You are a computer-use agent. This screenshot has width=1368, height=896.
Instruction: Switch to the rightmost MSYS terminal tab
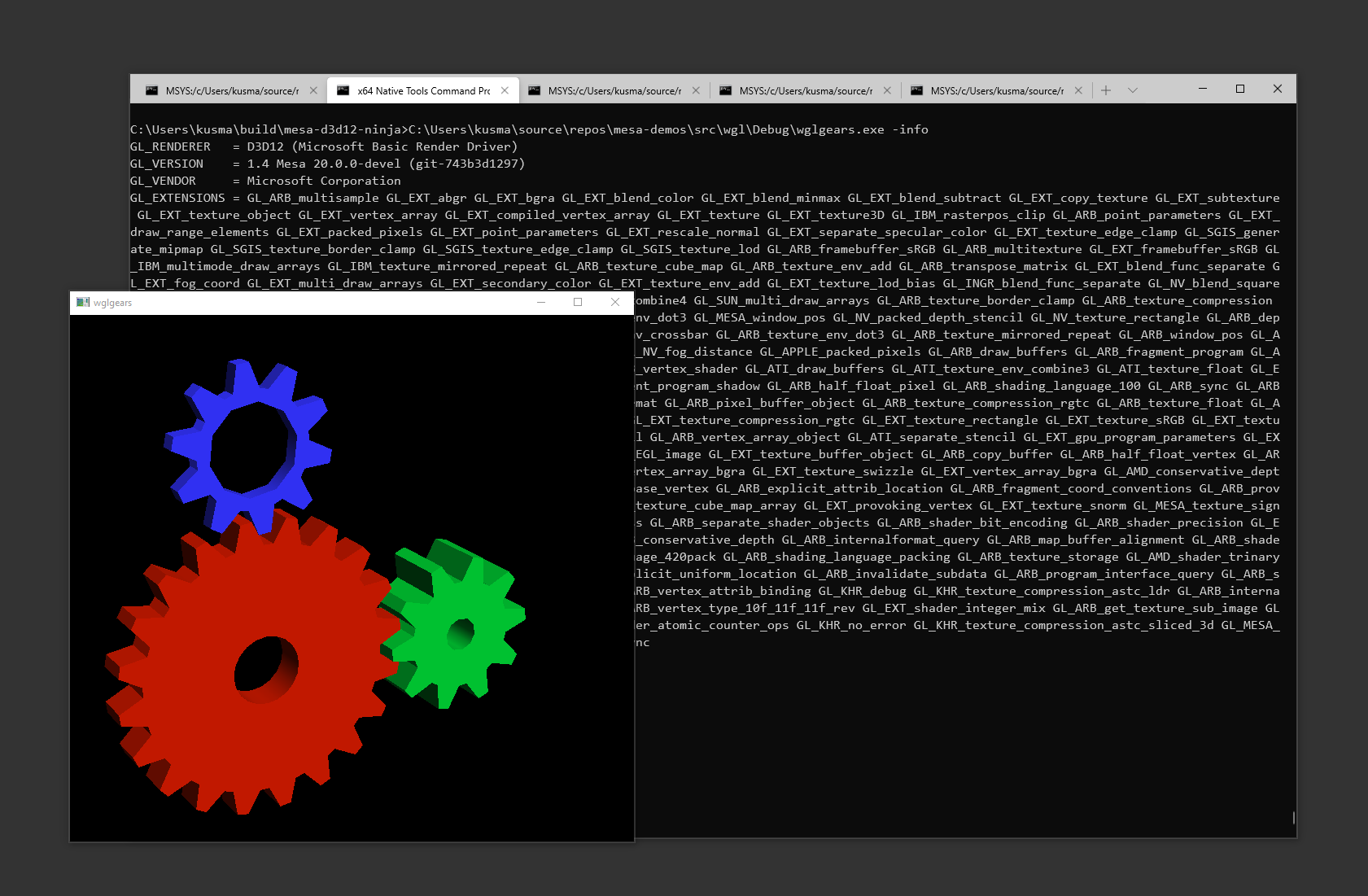coord(993,90)
